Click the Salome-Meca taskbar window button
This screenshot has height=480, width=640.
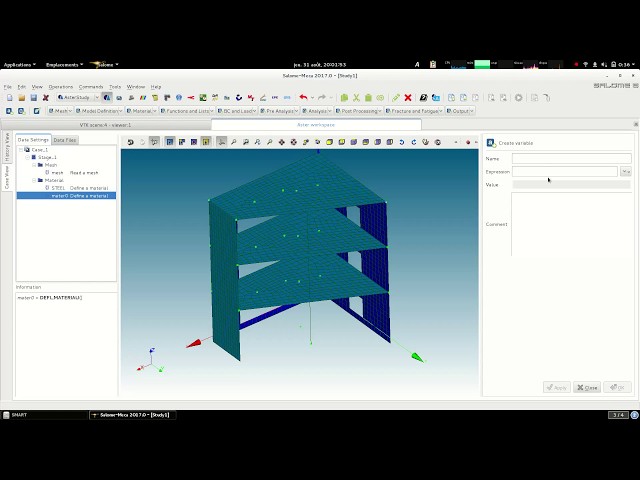pos(132,415)
